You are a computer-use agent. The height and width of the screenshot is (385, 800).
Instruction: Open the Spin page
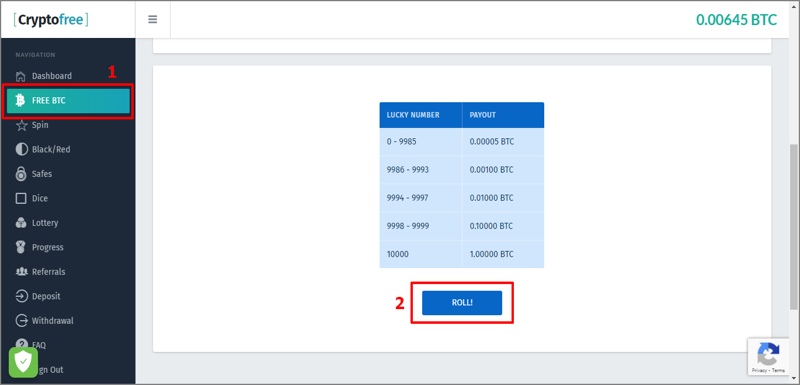(x=67, y=125)
